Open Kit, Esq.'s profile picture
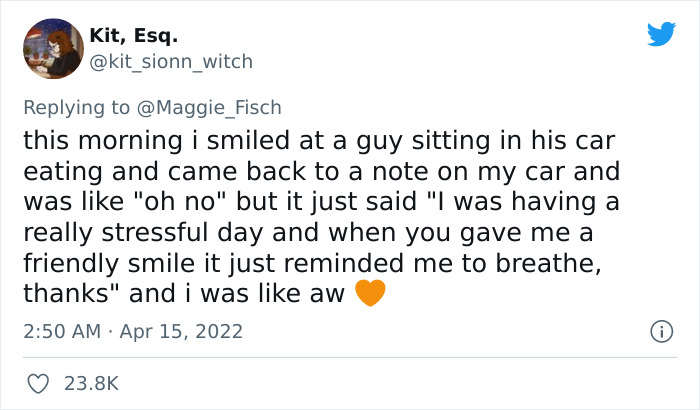Screen dimensions: 700x410 click(53, 48)
